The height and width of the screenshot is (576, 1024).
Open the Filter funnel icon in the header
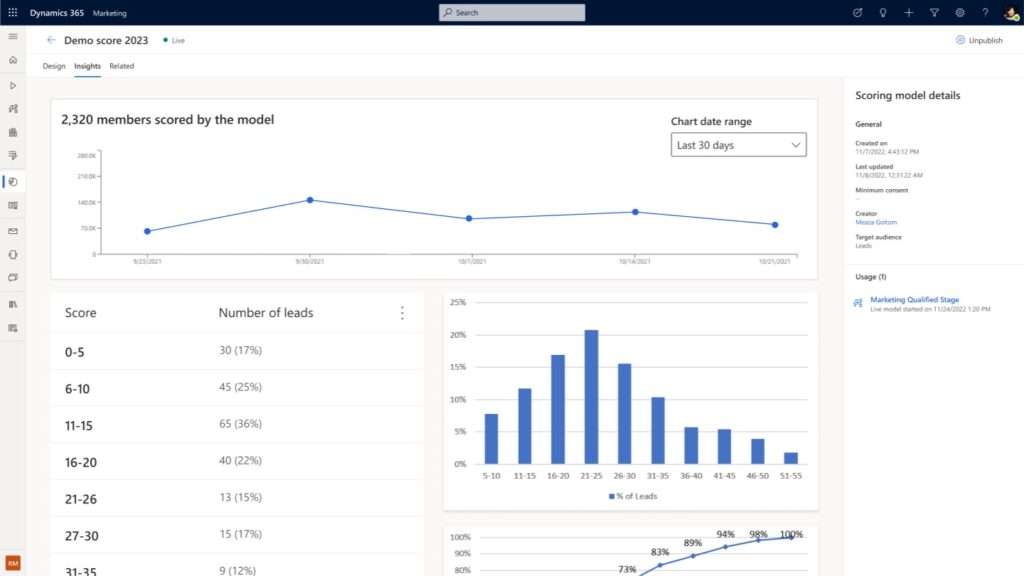coord(934,12)
